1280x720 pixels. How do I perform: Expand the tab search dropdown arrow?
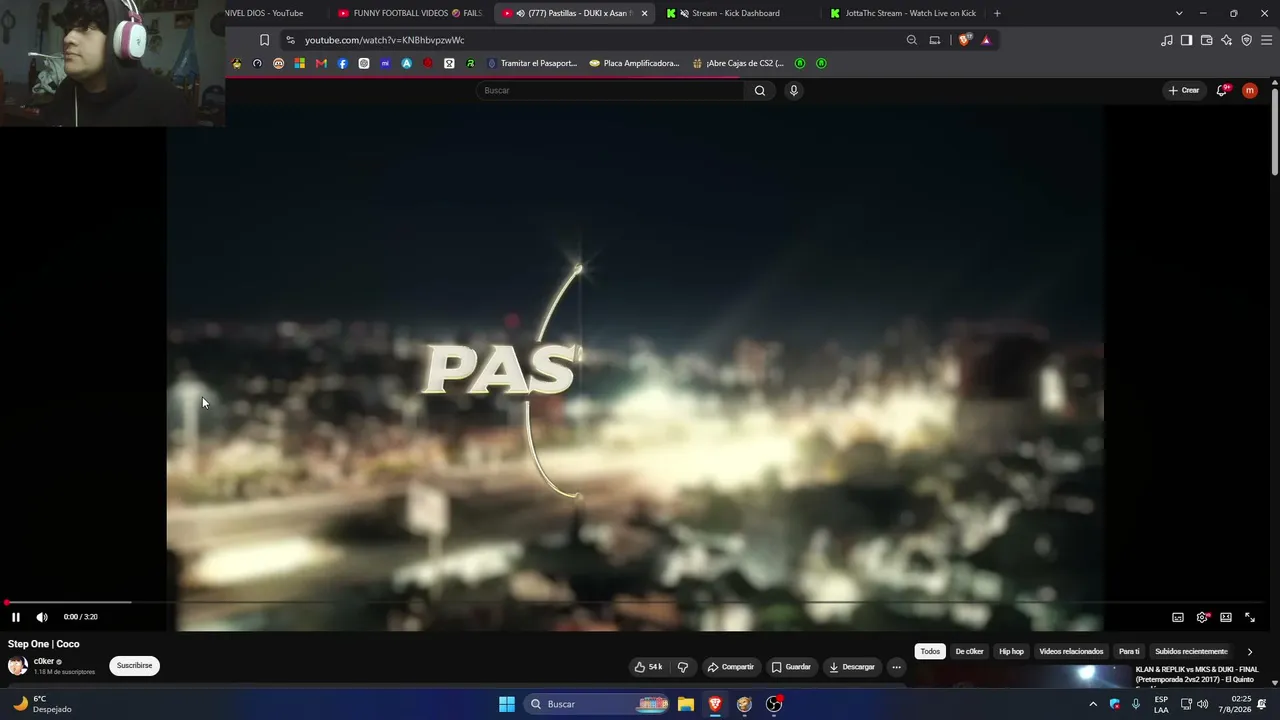[1179, 13]
